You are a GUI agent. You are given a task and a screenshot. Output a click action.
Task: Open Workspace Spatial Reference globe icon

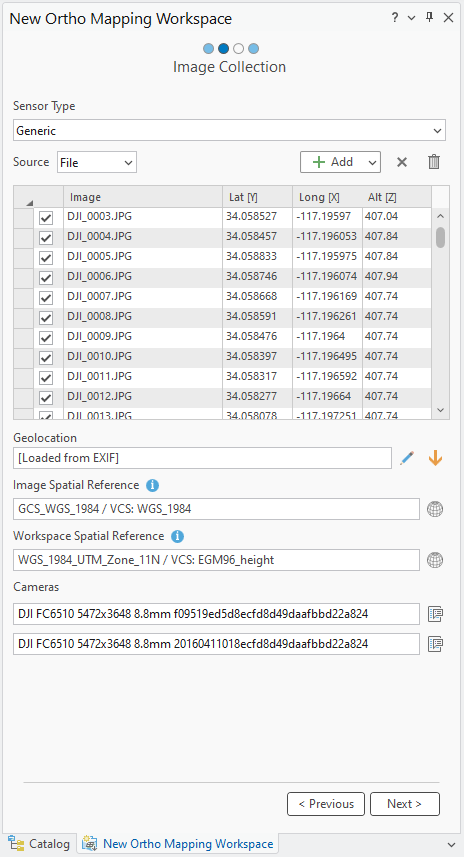coord(435,560)
